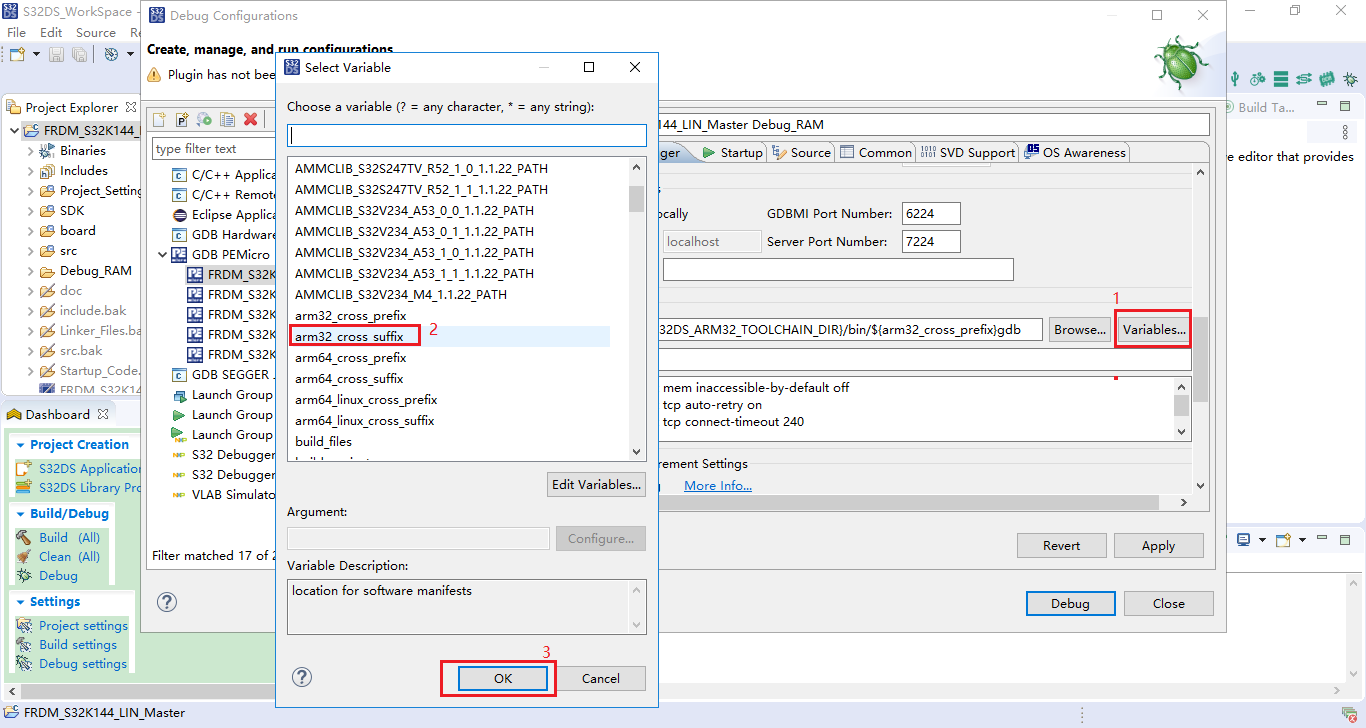
Task: Open the Edit menu
Action: [x=50, y=32]
